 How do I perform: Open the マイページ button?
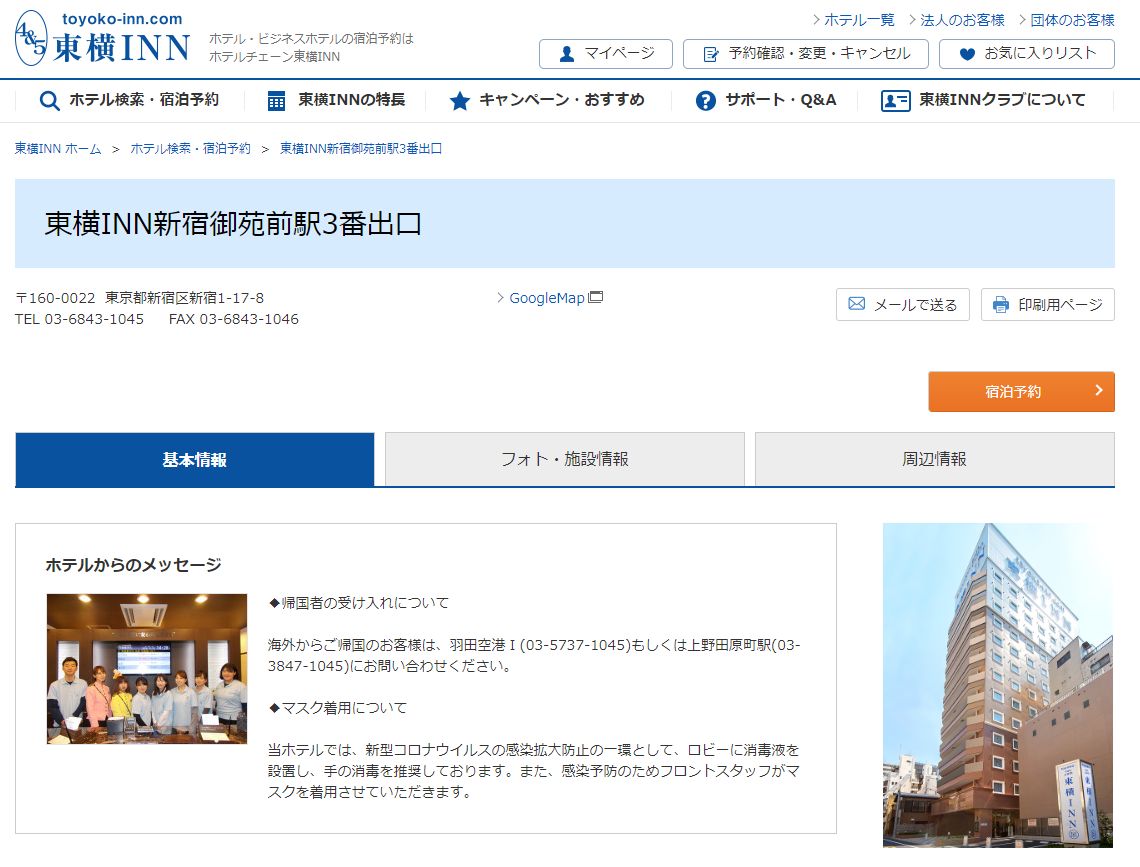click(x=606, y=54)
